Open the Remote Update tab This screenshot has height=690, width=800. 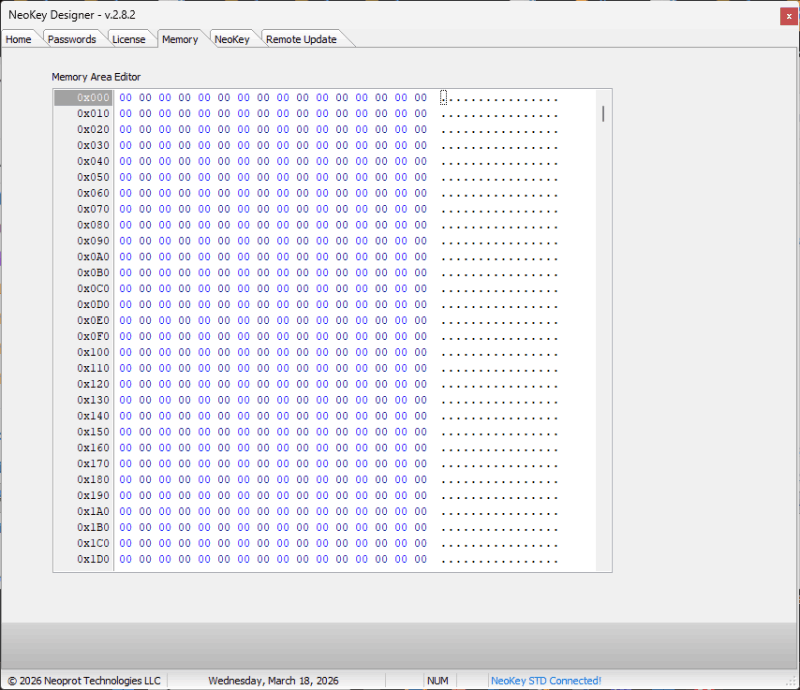301,39
